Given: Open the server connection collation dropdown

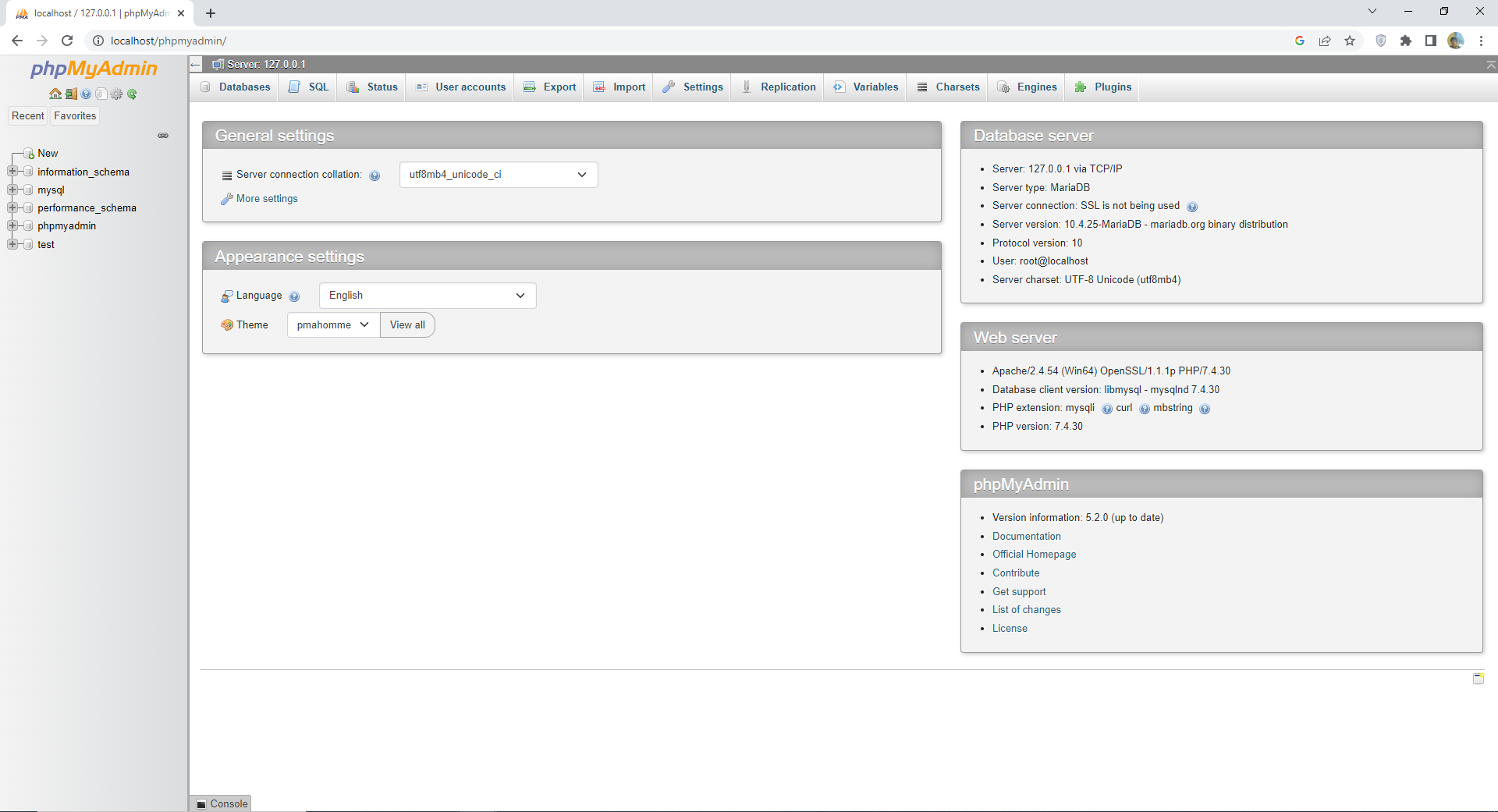Looking at the screenshot, I should pyautogui.click(x=499, y=175).
